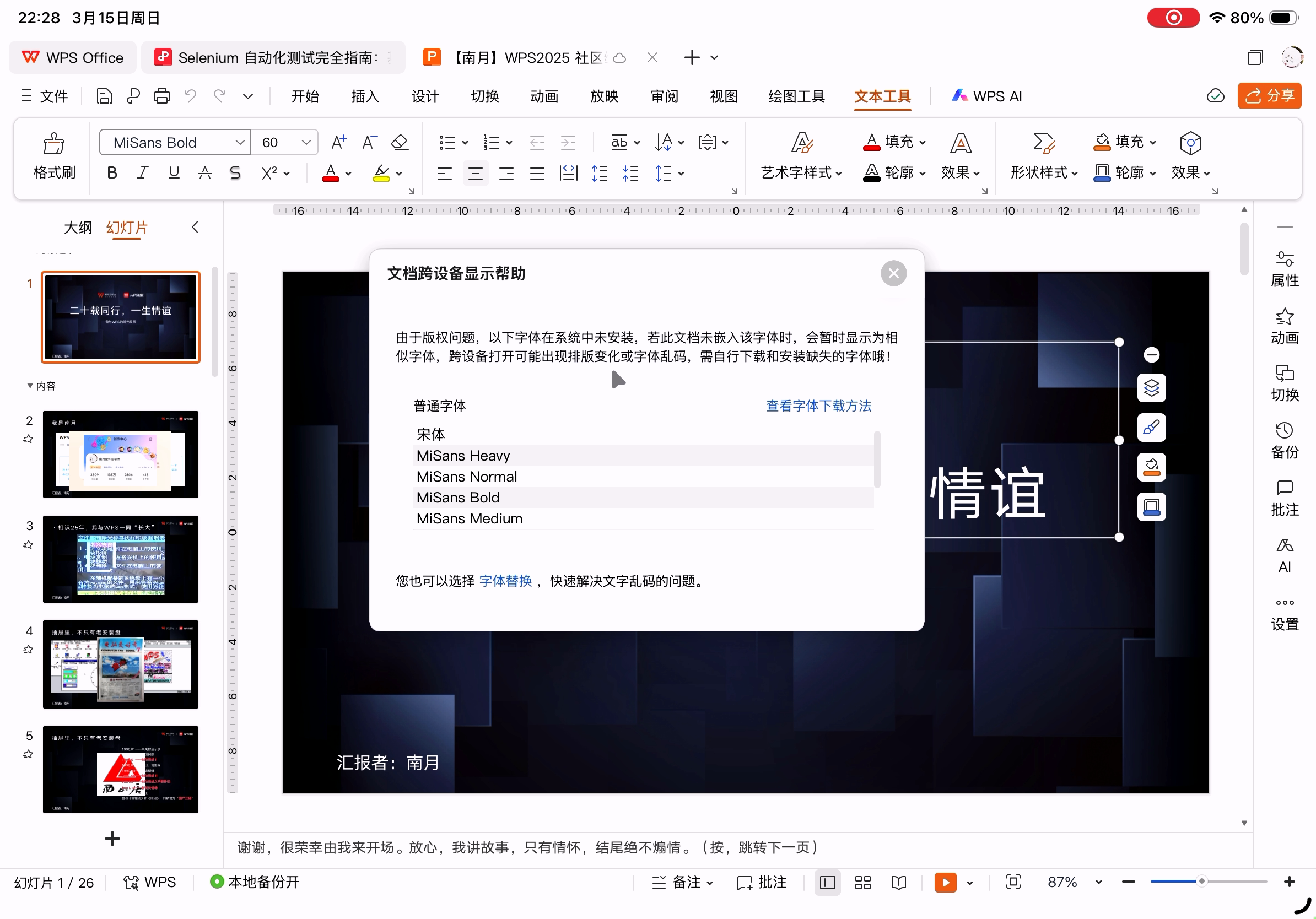Click the zoom slider handle

pos(1202,882)
